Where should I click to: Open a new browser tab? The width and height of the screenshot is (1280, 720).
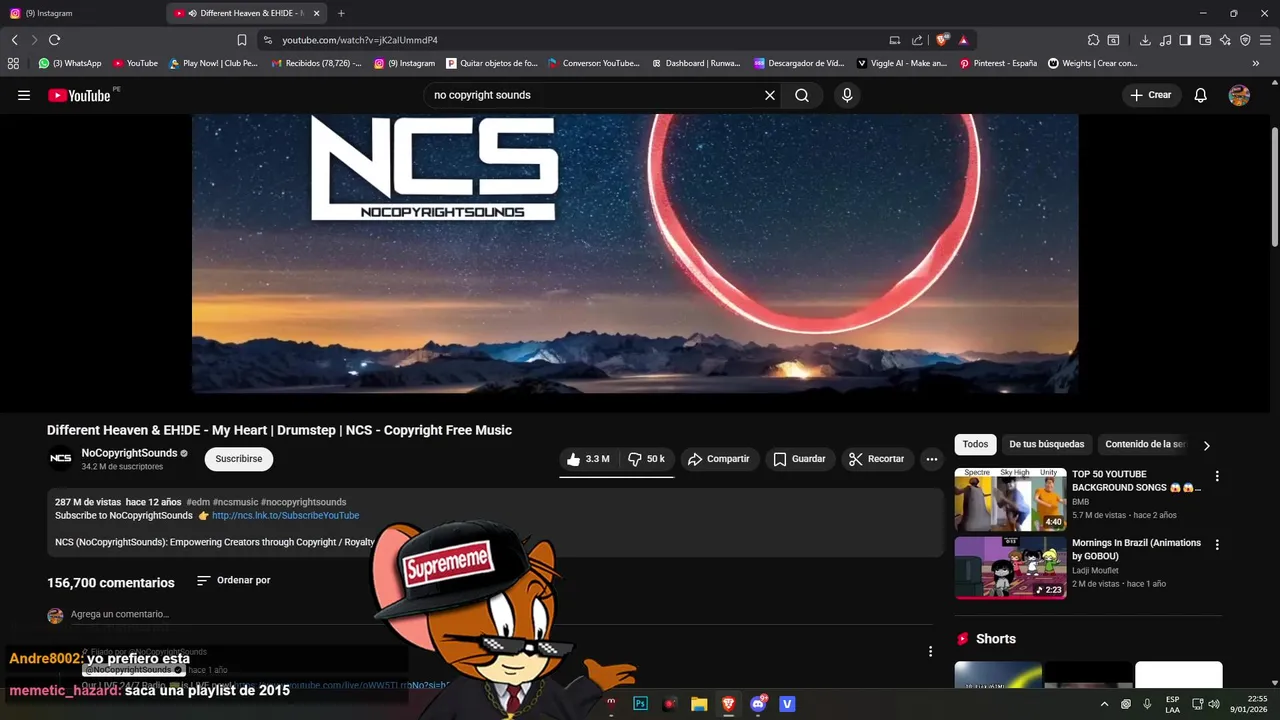pos(341,13)
